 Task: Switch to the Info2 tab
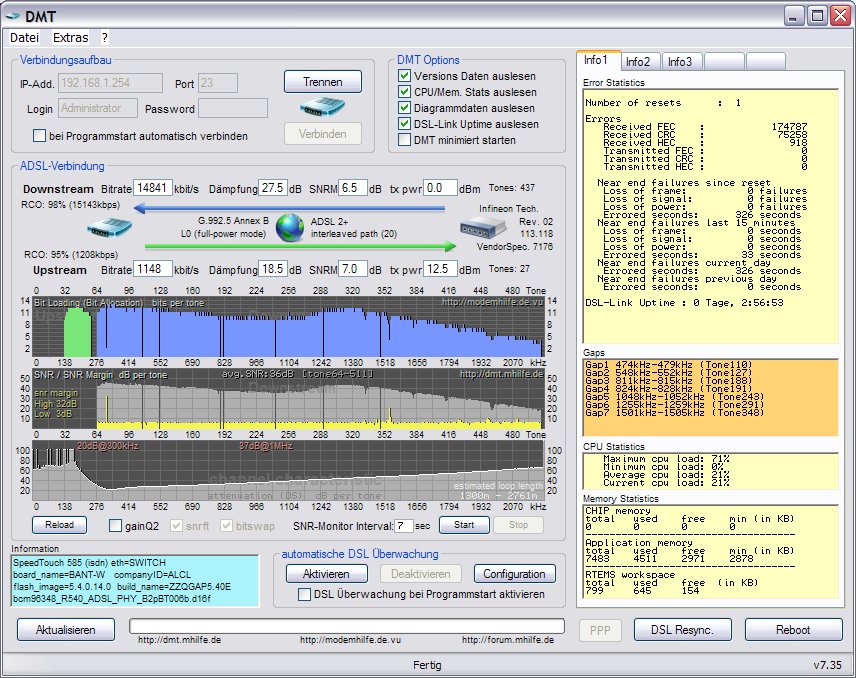(643, 62)
